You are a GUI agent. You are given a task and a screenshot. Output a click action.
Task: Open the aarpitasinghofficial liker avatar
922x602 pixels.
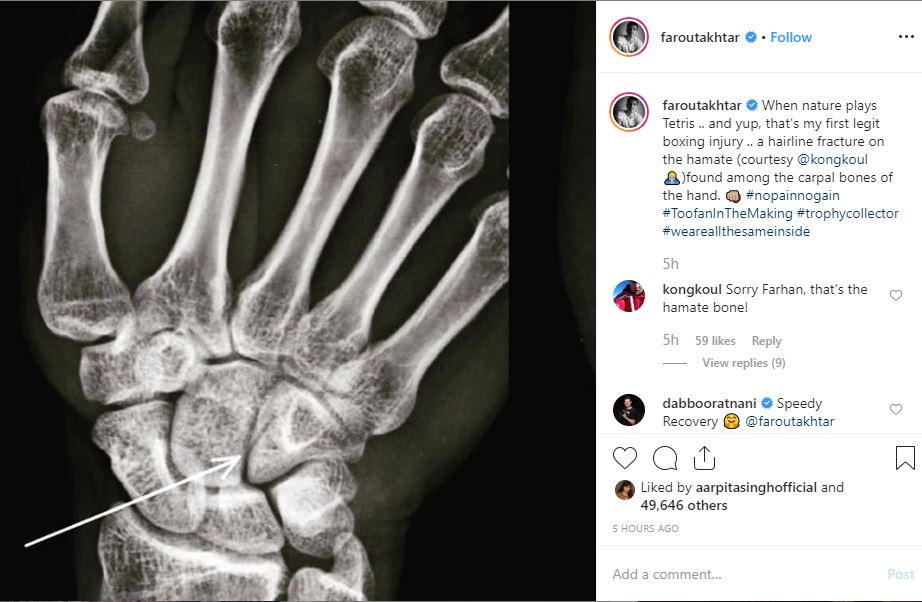coord(624,490)
